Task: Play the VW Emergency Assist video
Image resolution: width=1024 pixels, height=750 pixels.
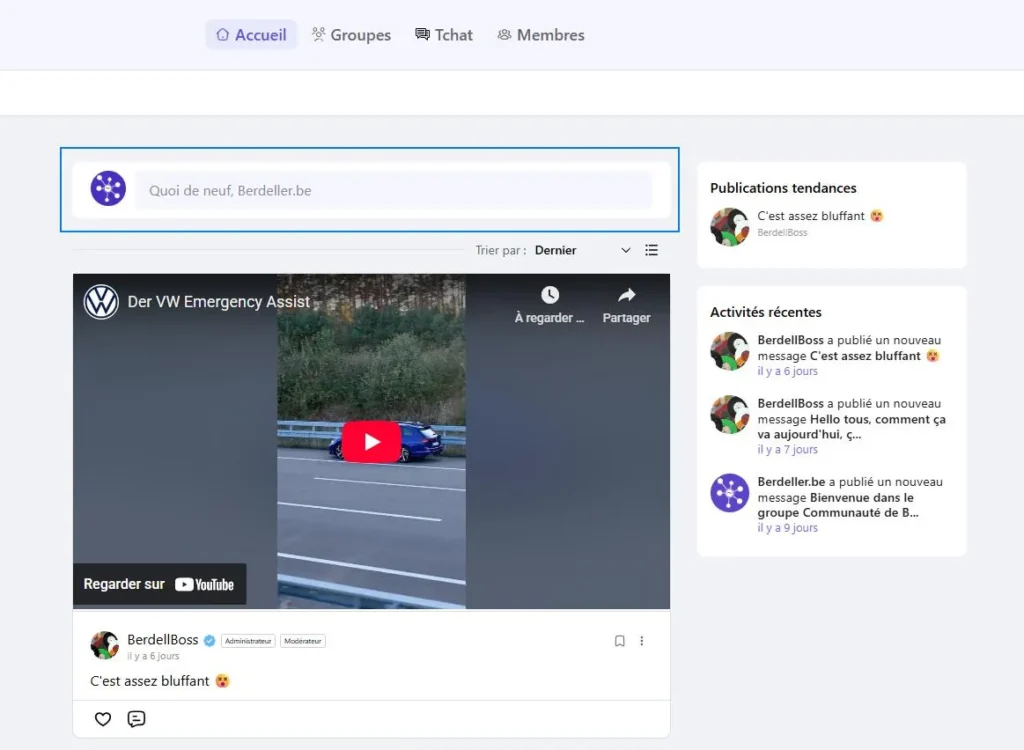Action: point(371,441)
